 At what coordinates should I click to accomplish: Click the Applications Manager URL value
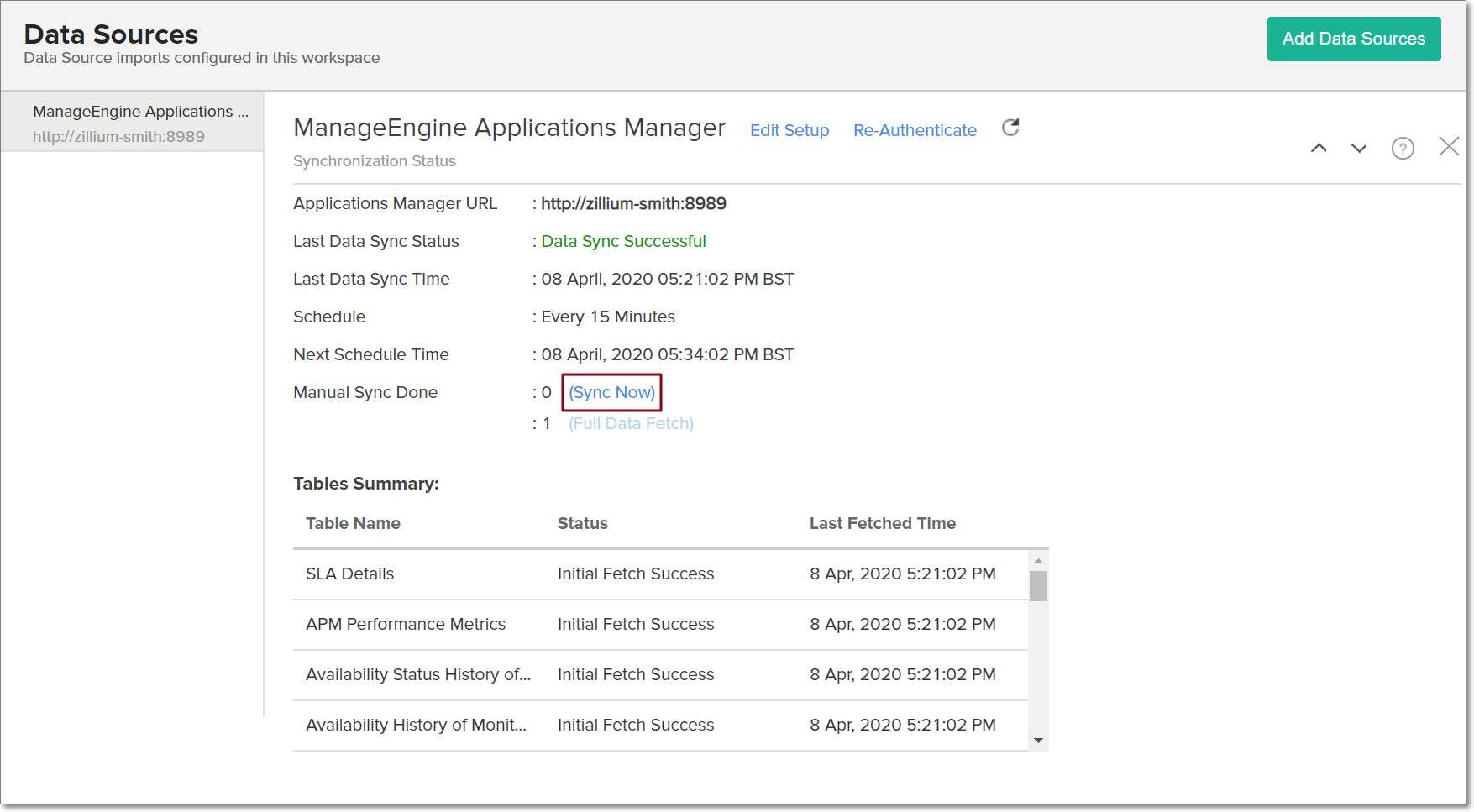pyautogui.click(x=633, y=204)
